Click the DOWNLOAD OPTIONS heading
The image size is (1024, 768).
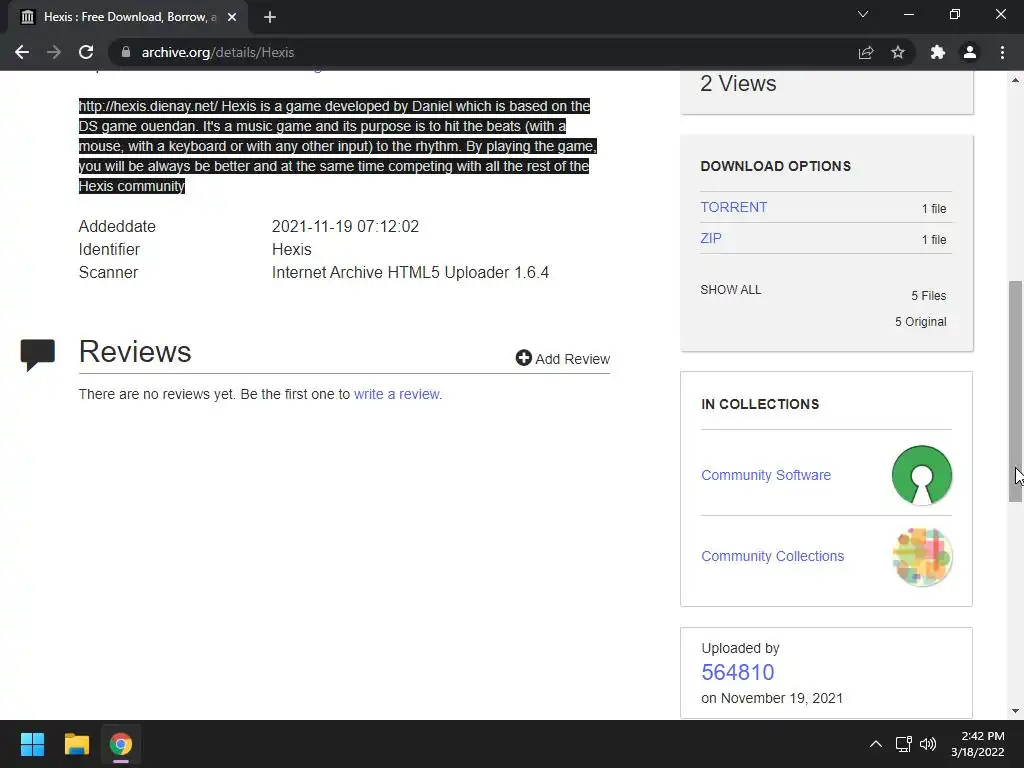[x=775, y=167]
